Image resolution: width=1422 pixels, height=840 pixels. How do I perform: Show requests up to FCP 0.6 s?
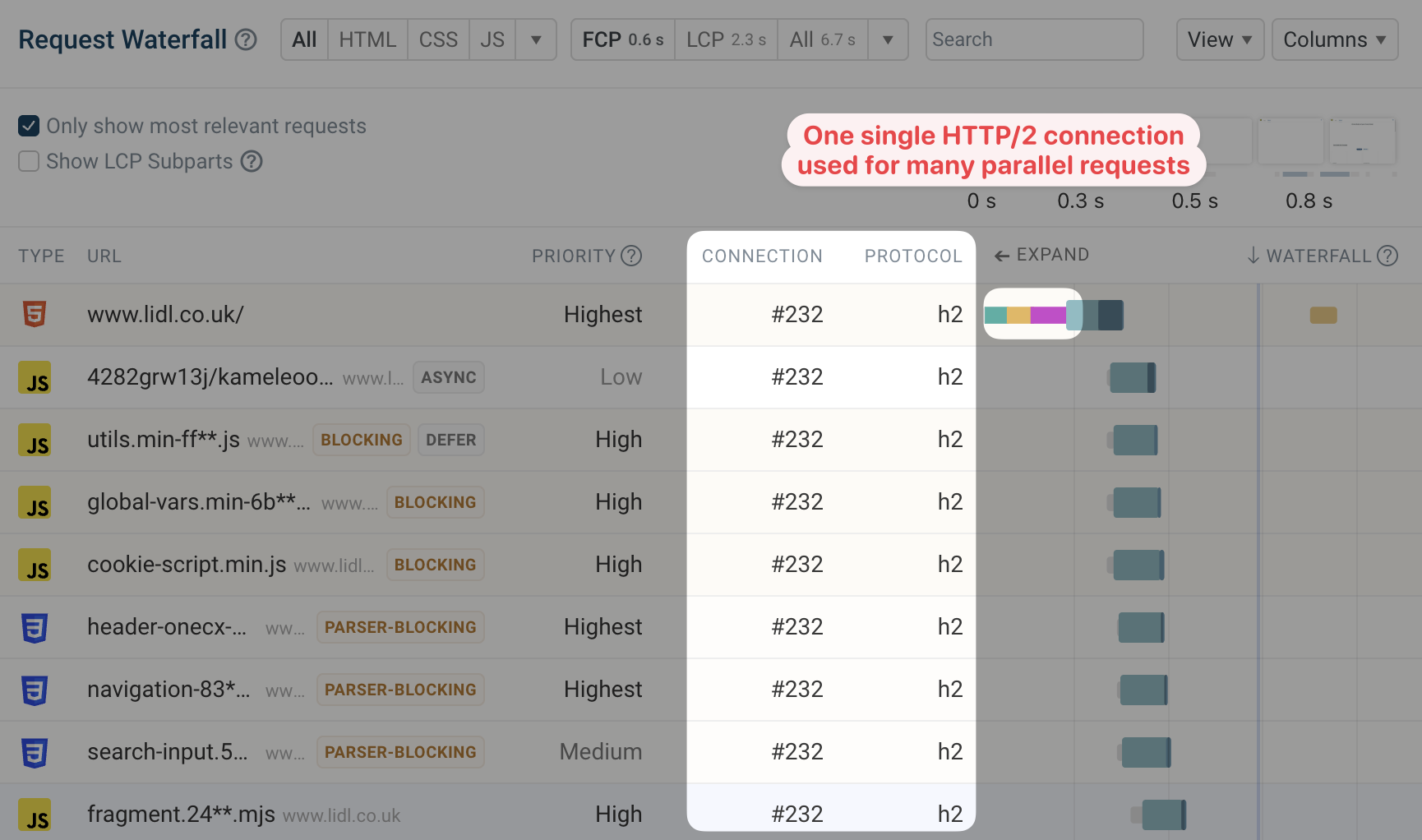(x=623, y=39)
